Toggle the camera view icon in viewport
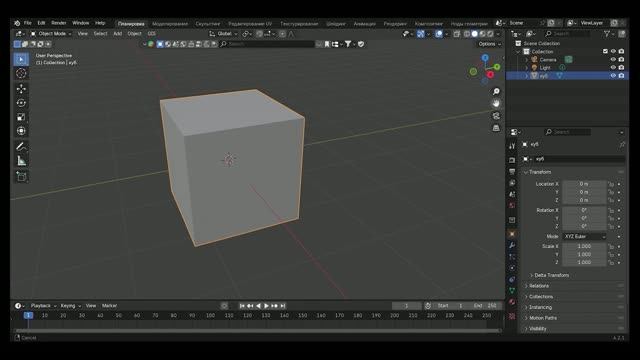The height and width of the screenshot is (360, 640). point(496,116)
